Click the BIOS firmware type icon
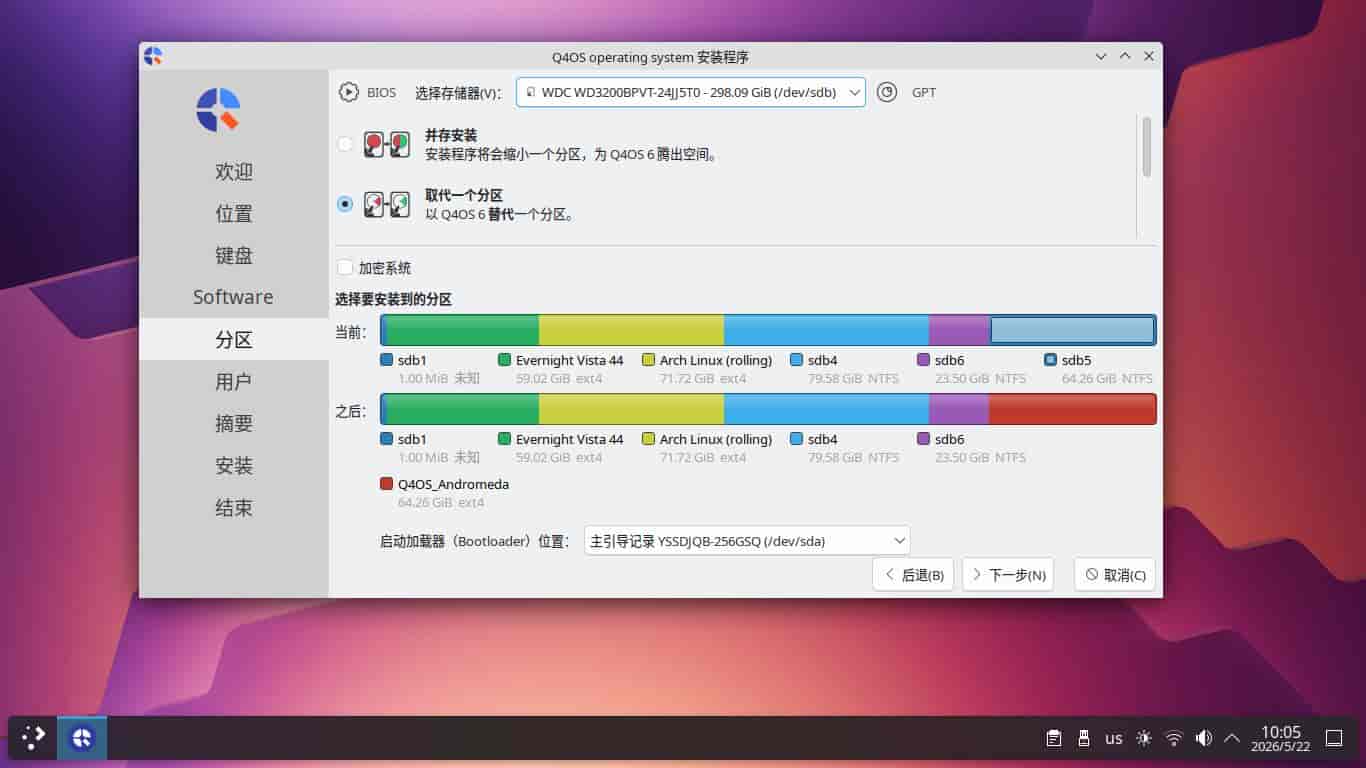Image resolution: width=1366 pixels, height=768 pixels. pyautogui.click(x=348, y=92)
